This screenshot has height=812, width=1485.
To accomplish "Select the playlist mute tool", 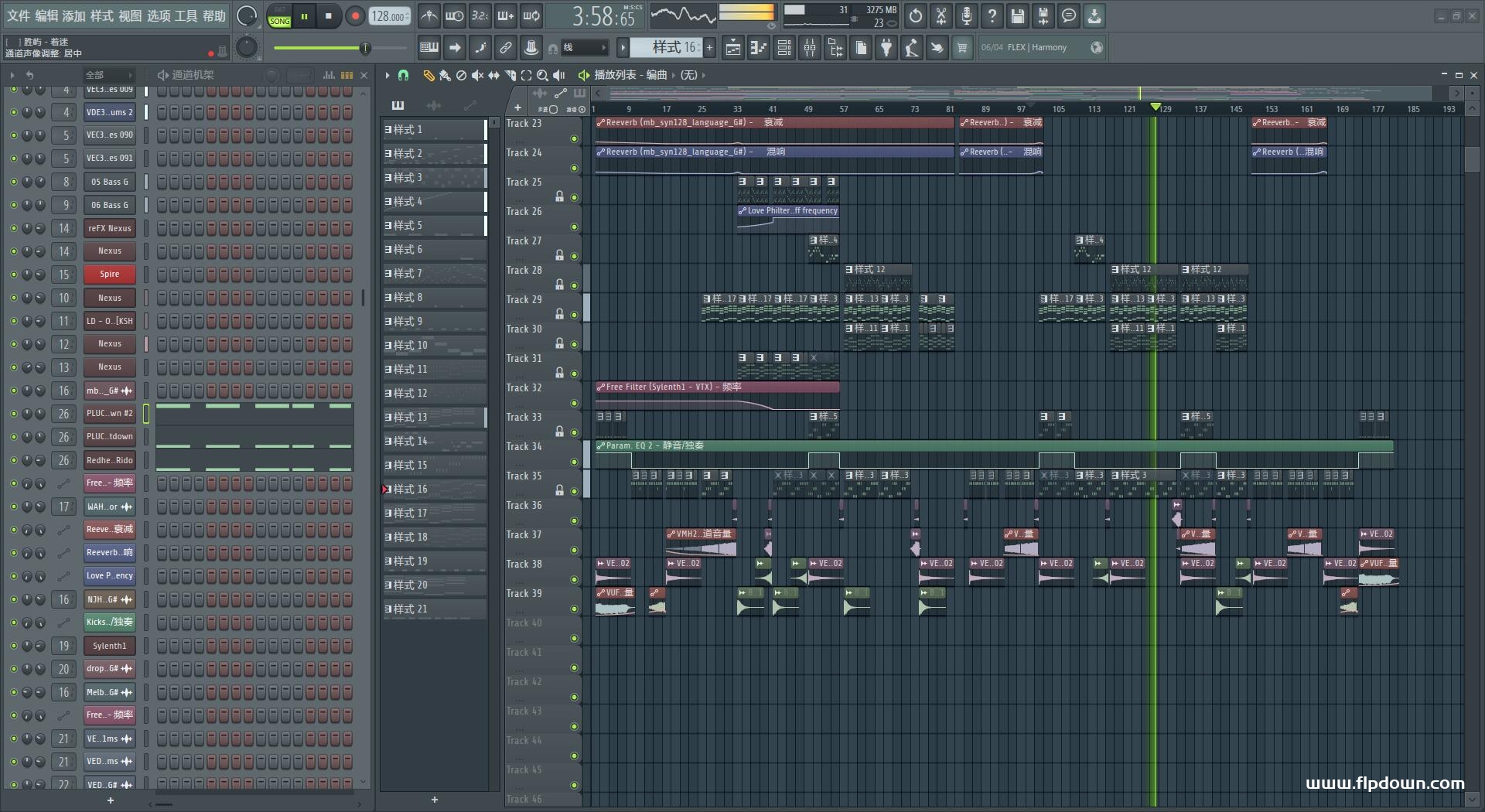I will 477,75.
